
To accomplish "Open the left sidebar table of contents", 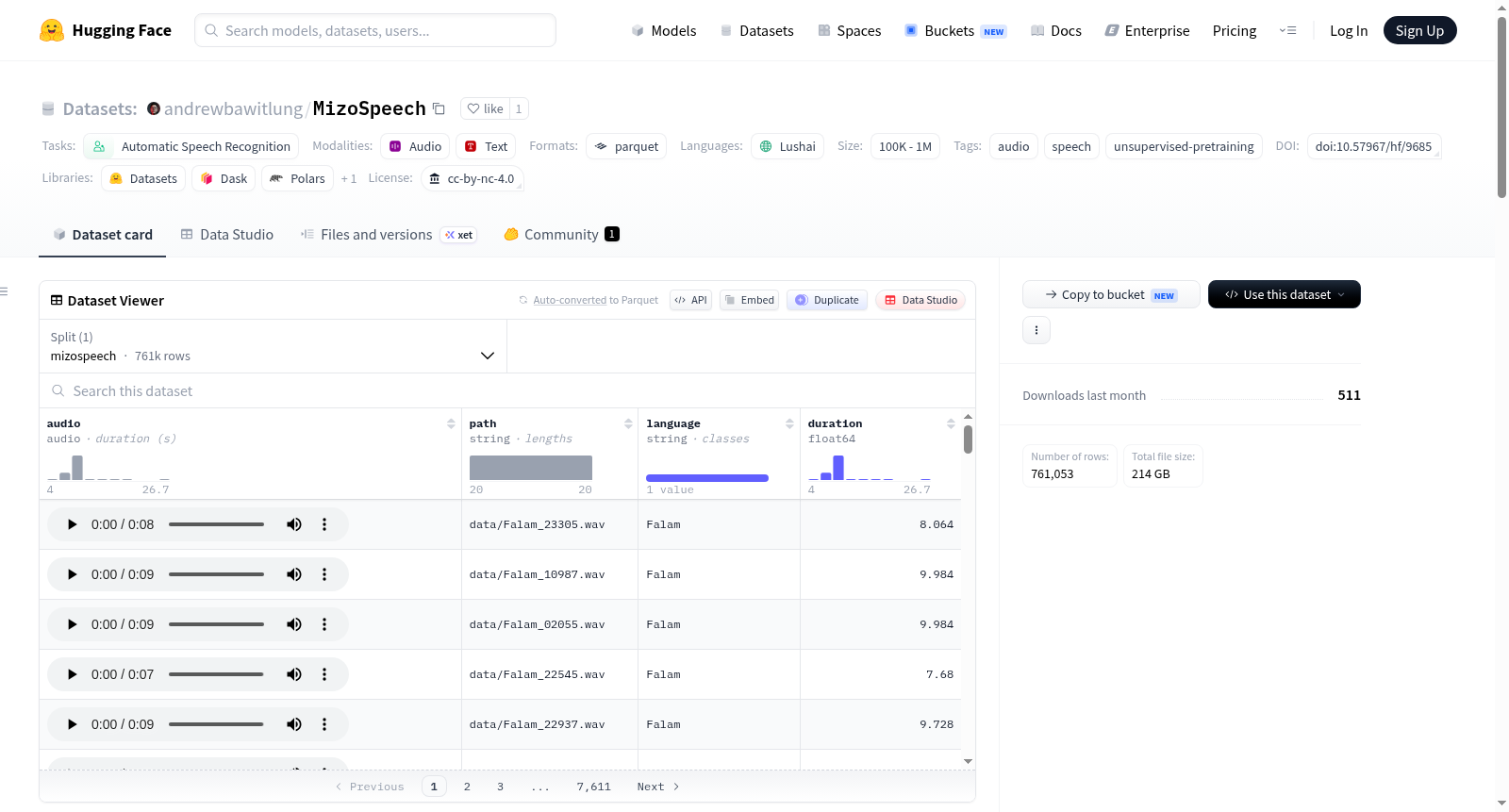I will tap(5, 291).
